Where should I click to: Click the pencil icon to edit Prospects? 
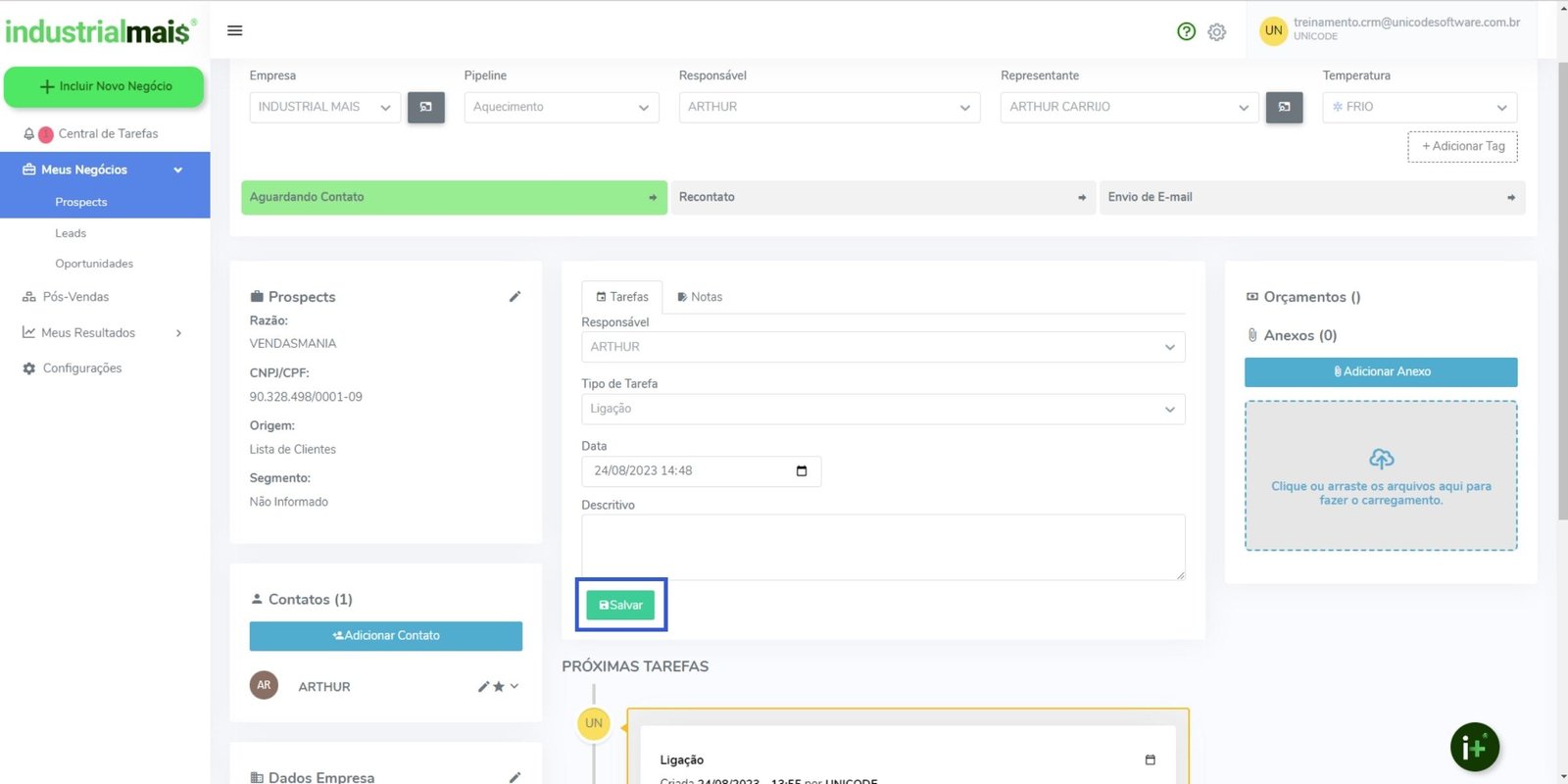514,297
